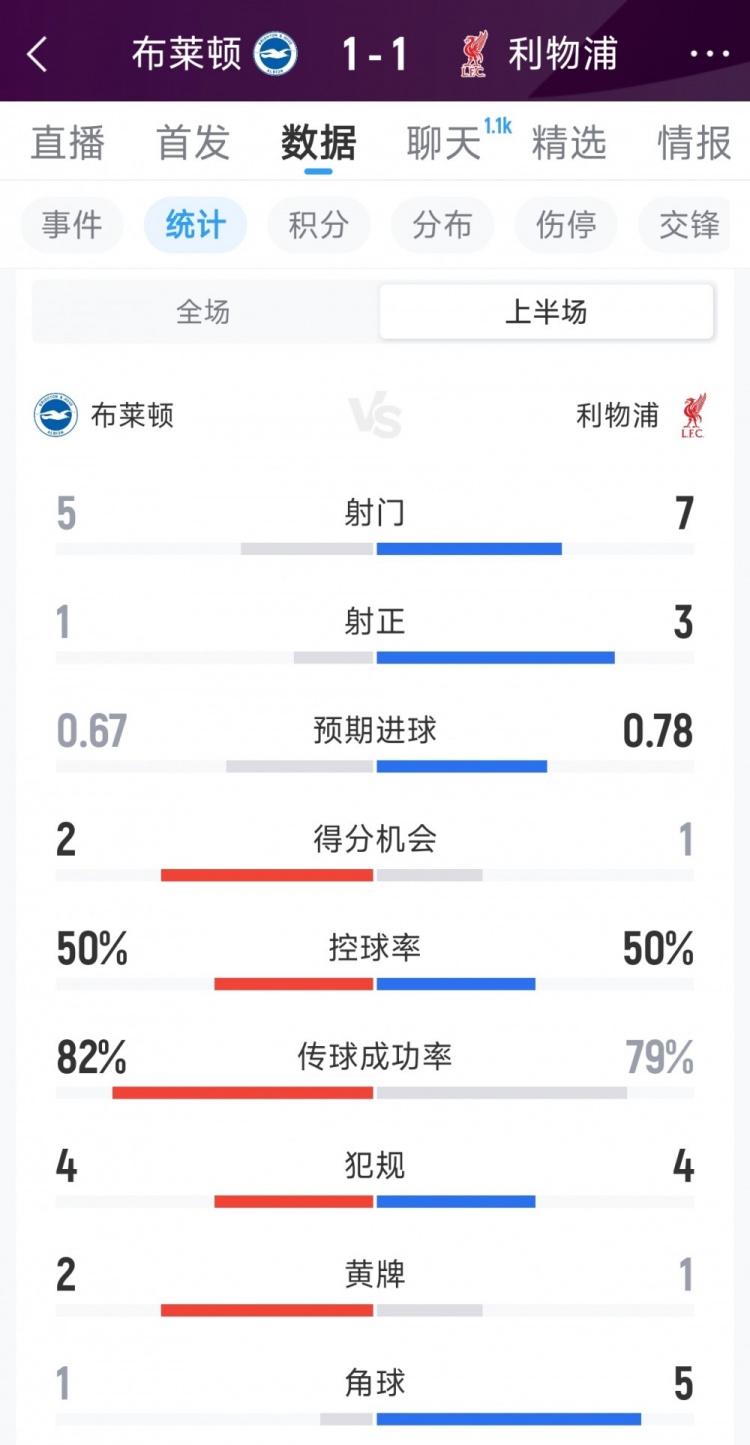Tap the 1 - 1 score

click(x=375, y=54)
